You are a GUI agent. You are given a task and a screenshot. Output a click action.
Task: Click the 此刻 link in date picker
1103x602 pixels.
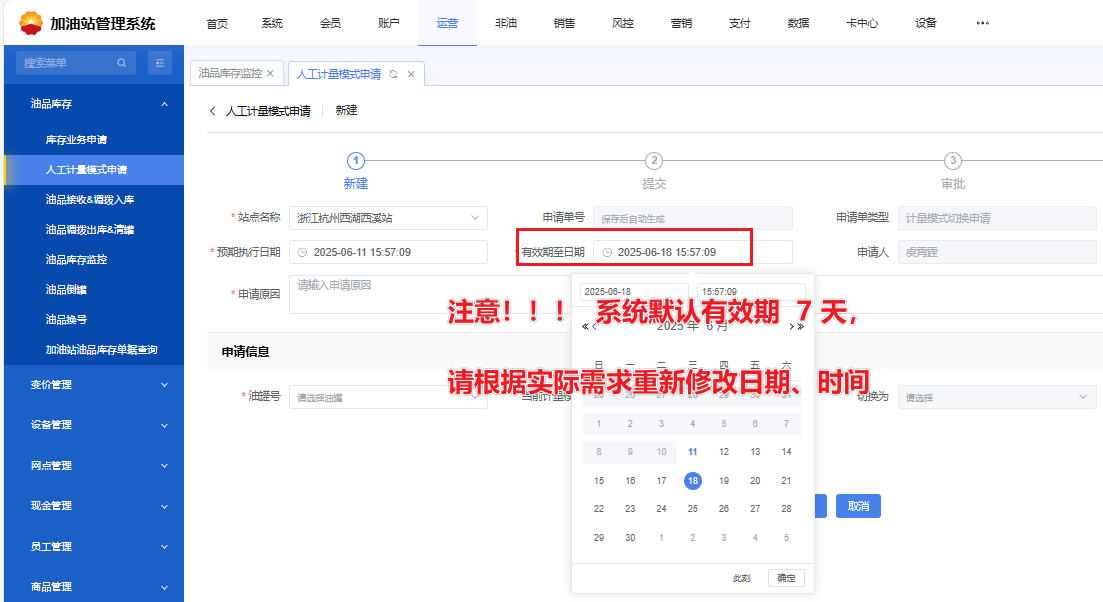click(x=741, y=578)
